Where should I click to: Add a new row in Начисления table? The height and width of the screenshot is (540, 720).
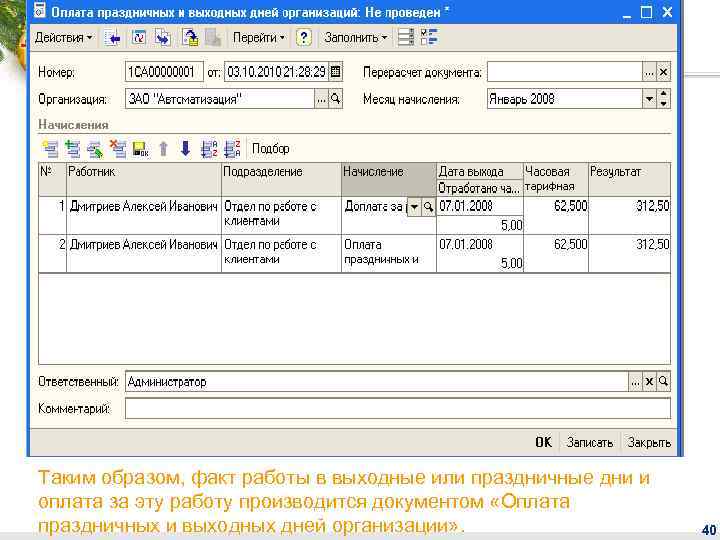click(x=50, y=149)
